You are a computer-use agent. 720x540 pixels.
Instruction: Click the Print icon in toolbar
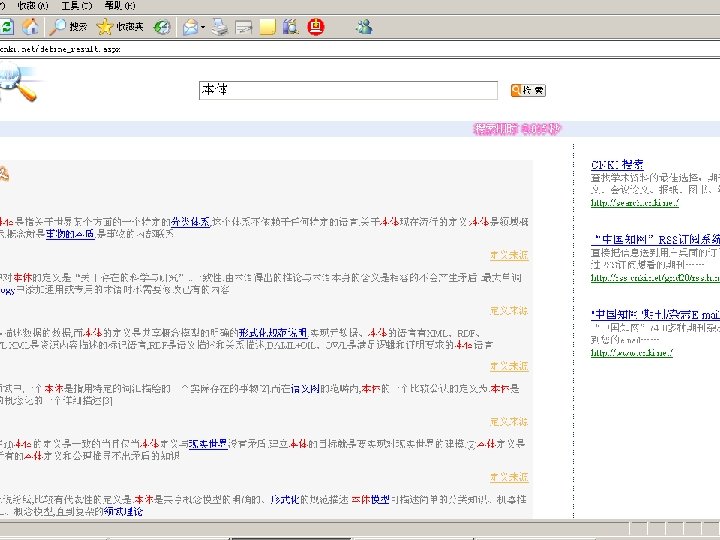[220, 27]
